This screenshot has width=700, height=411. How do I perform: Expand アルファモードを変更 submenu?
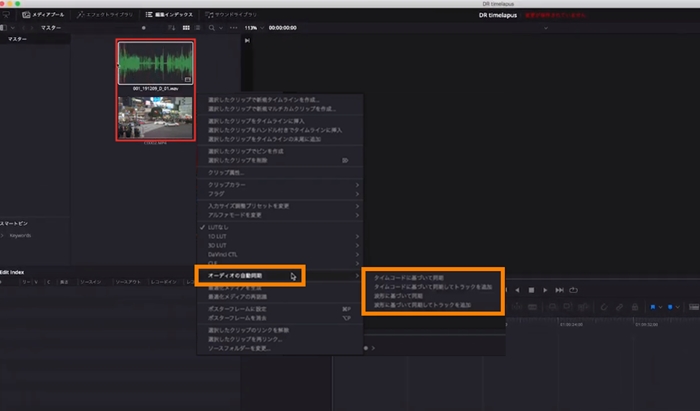coord(280,215)
